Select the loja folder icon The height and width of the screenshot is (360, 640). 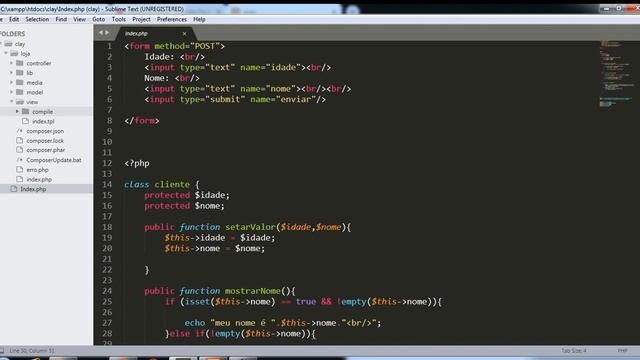(14, 53)
